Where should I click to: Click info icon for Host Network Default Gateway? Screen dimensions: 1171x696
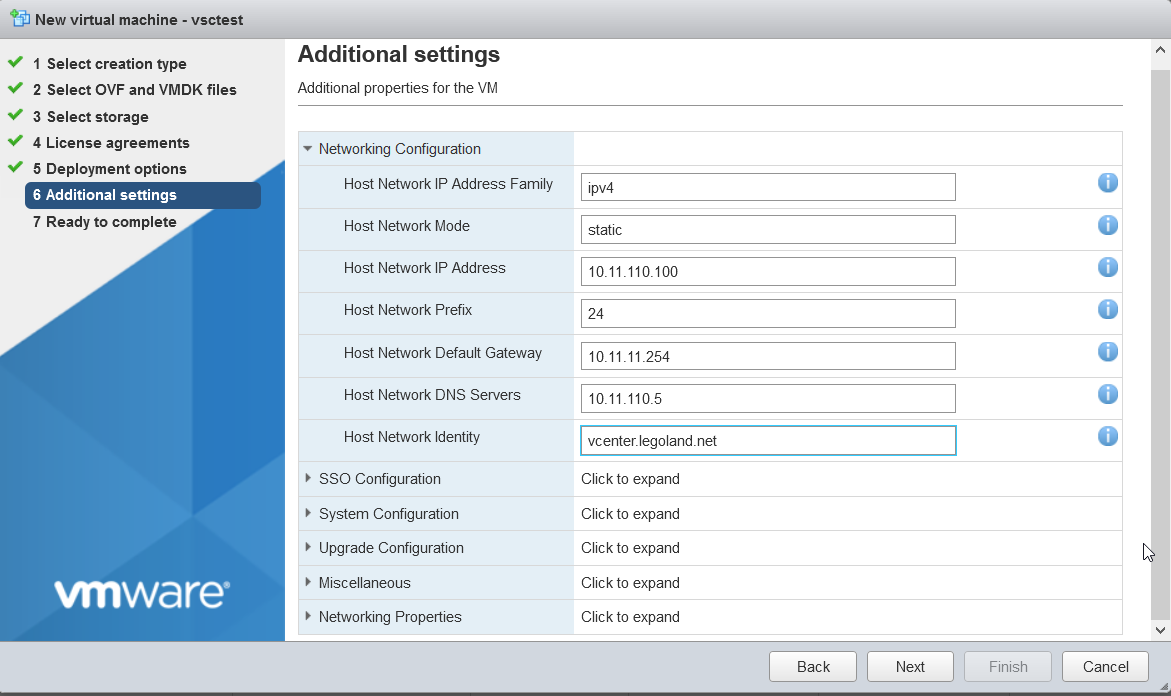[1107, 352]
